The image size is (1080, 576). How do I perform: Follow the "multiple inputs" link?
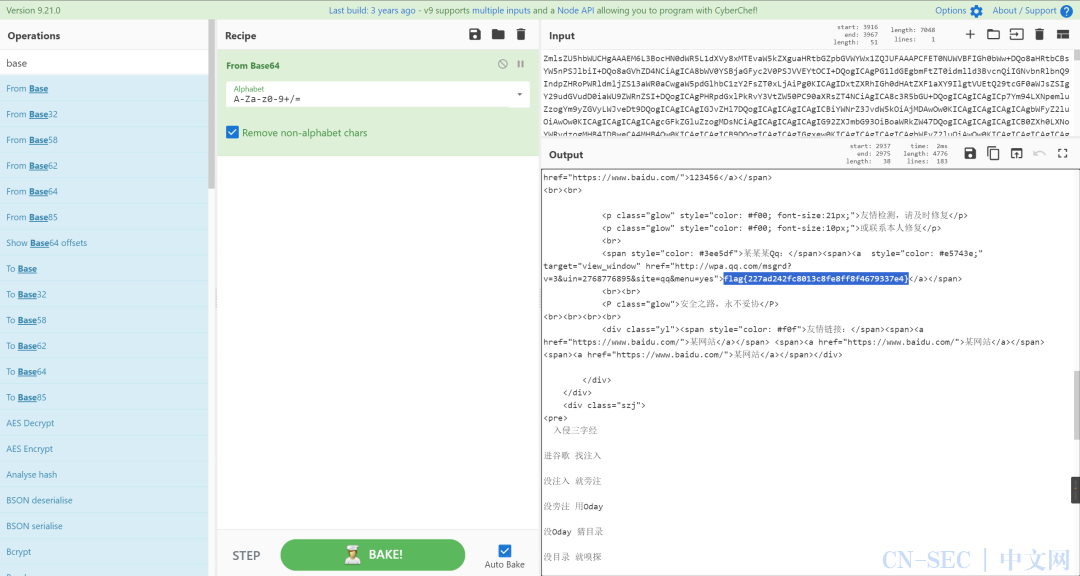click(501, 11)
